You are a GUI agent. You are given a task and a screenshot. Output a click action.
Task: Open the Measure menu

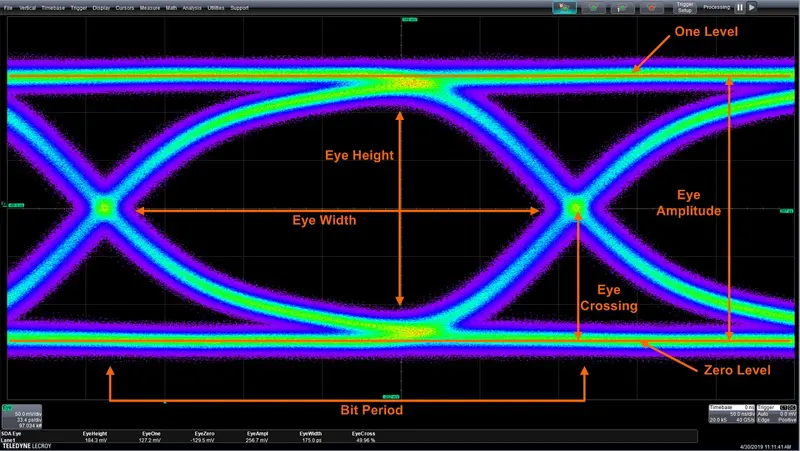tap(150, 8)
